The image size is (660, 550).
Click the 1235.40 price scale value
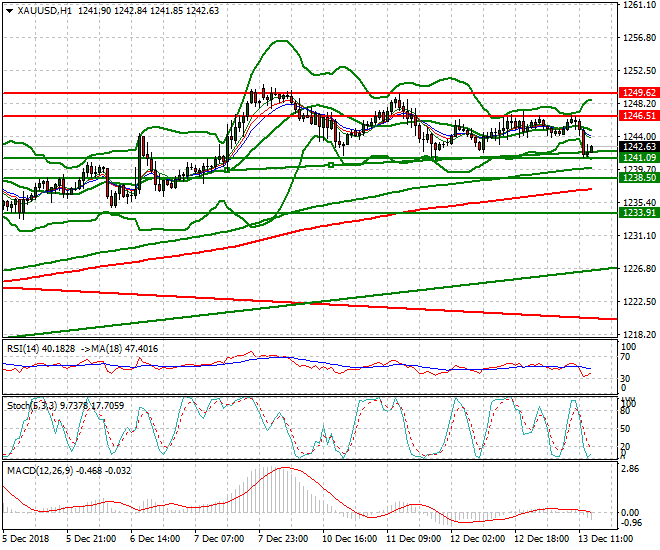tap(639, 202)
